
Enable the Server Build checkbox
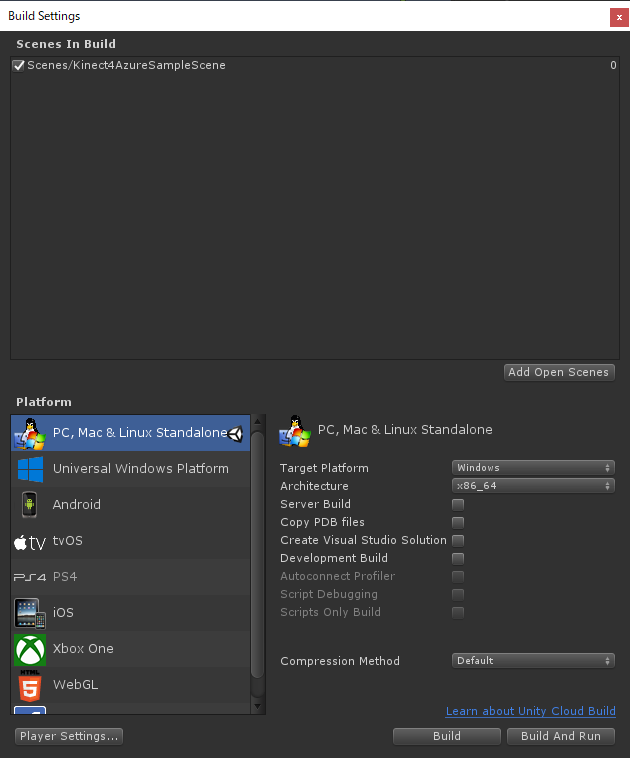[x=458, y=505]
